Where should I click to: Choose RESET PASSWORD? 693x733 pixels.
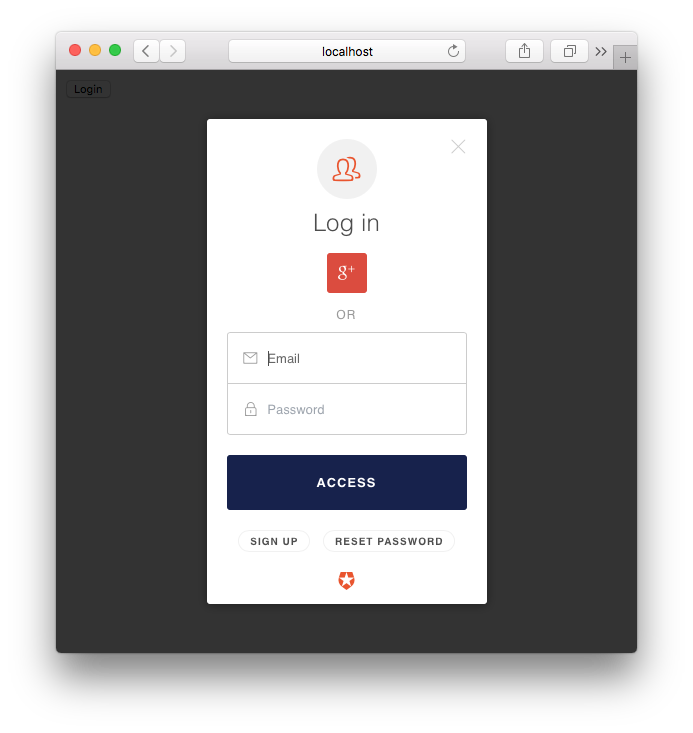[389, 541]
